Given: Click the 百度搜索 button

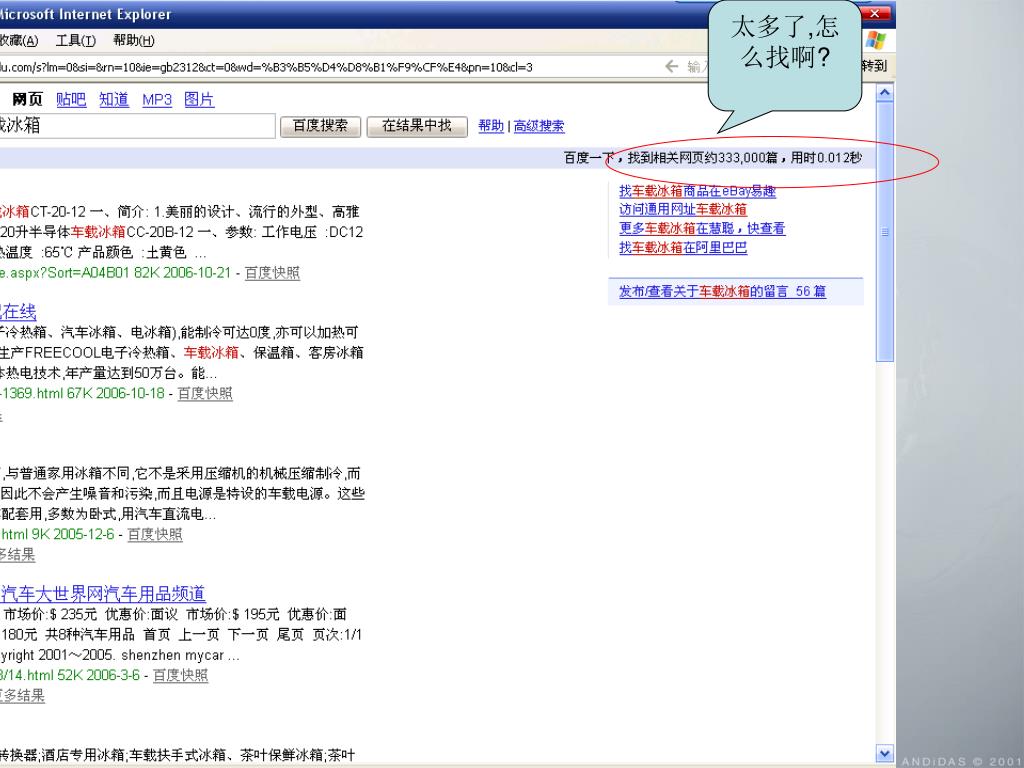Looking at the screenshot, I should point(320,126).
